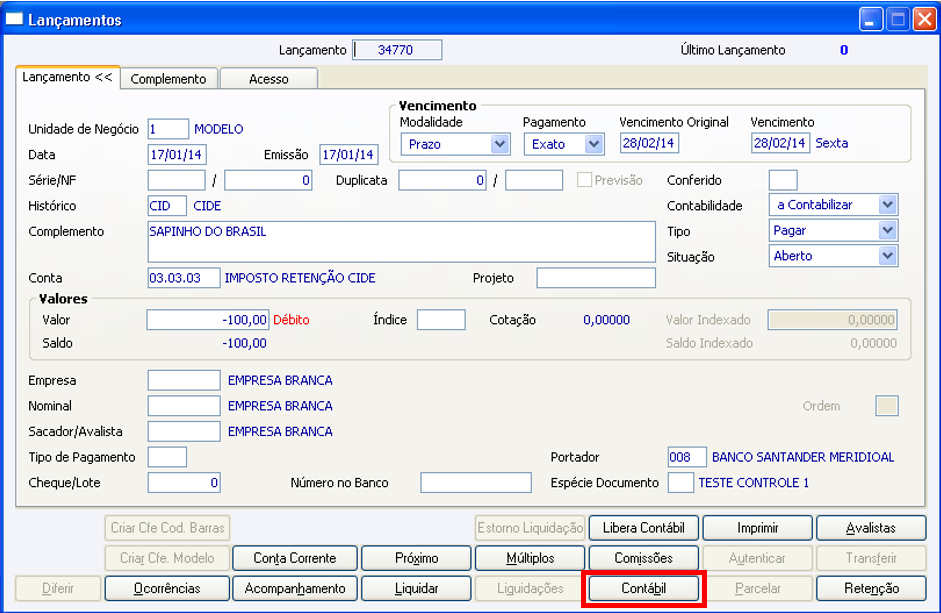This screenshot has height=613, width=941.
Task: Click the Conta field 03.03.03
Action: pyautogui.click(x=184, y=278)
